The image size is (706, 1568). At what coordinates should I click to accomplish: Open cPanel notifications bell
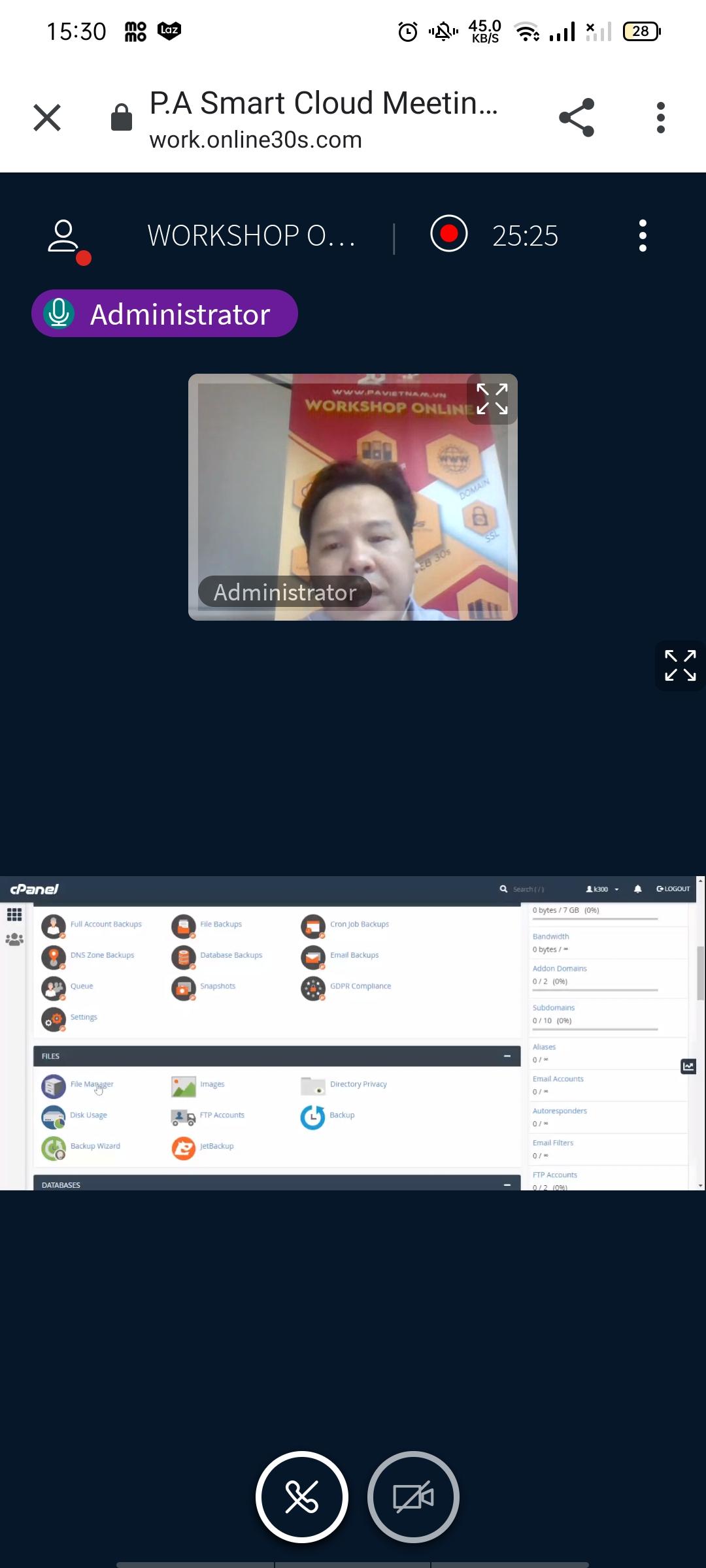click(638, 889)
